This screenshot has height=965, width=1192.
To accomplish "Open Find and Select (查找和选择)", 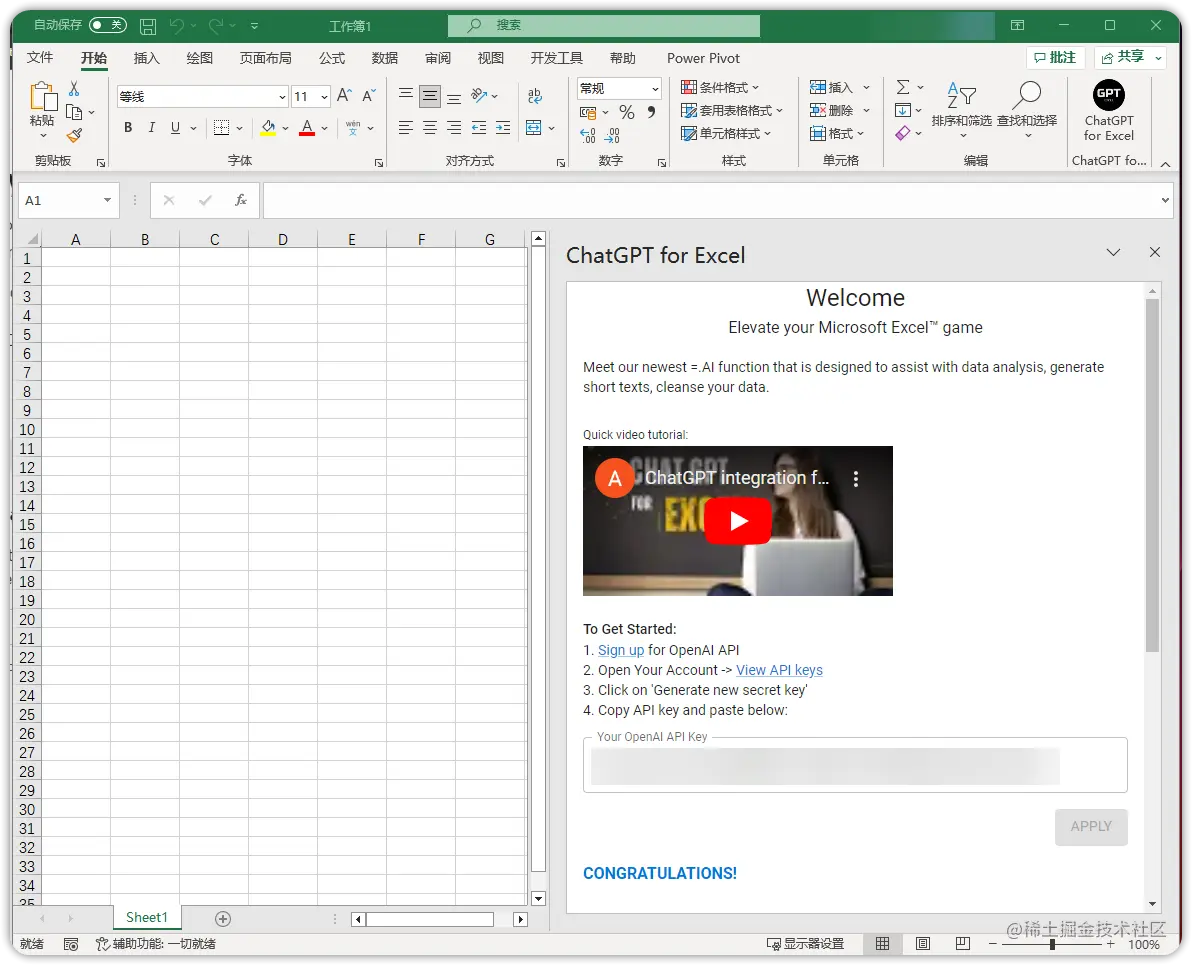I will (x=1027, y=109).
